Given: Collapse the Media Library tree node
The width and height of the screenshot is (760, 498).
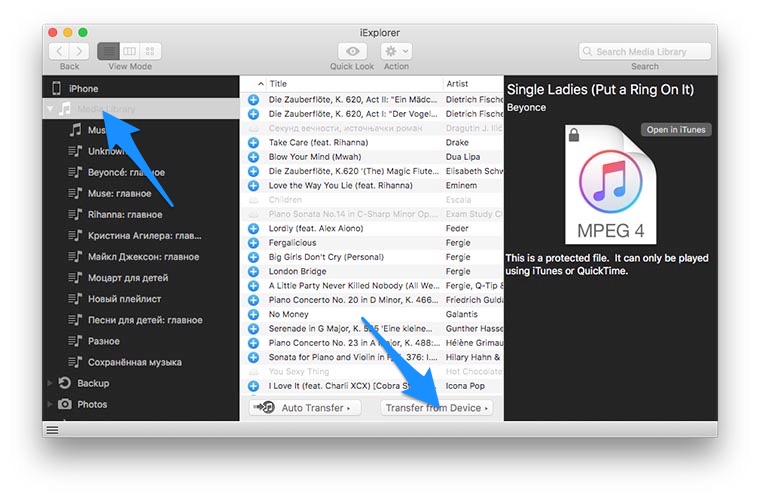Looking at the screenshot, I should [50, 109].
